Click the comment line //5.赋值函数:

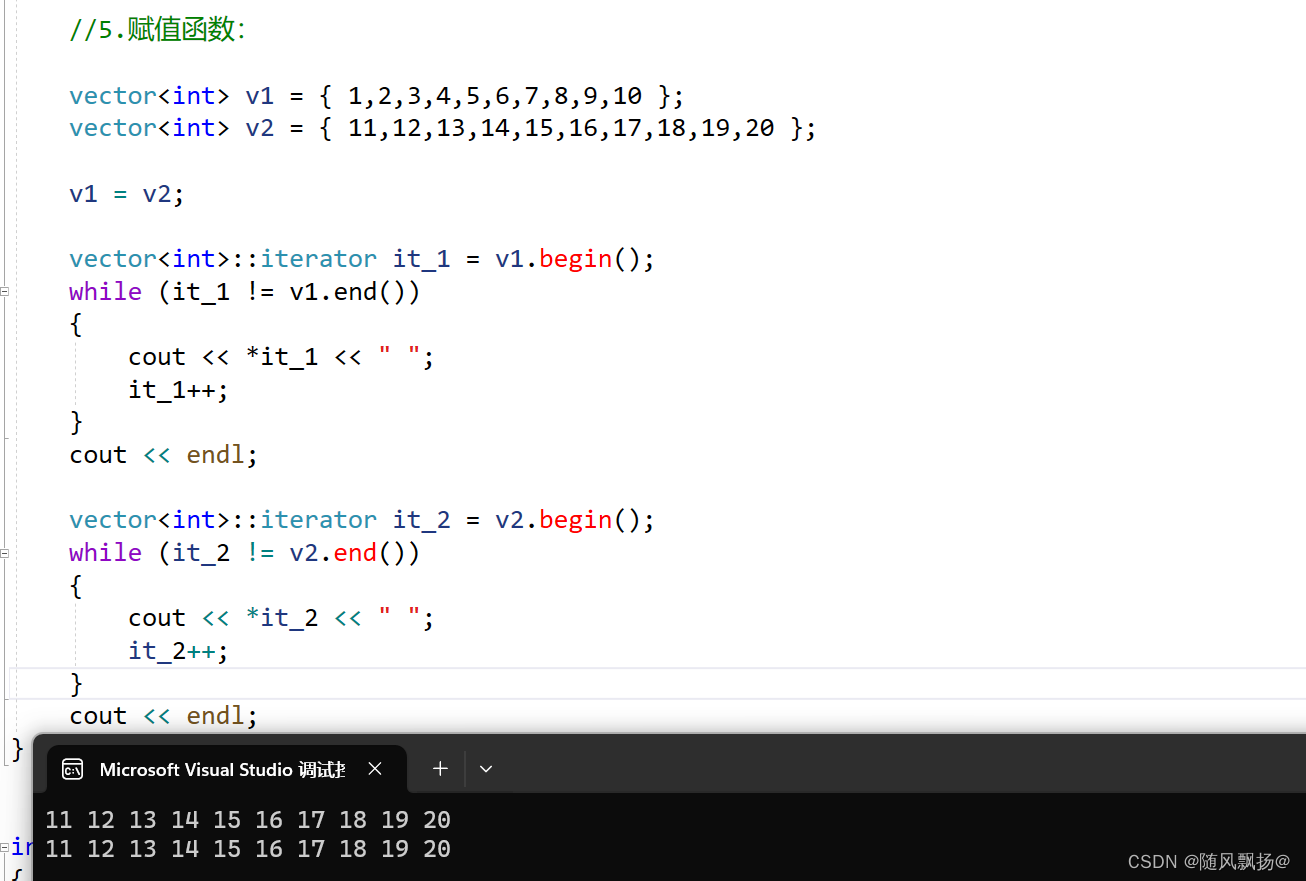pyautogui.click(x=157, y=30)
